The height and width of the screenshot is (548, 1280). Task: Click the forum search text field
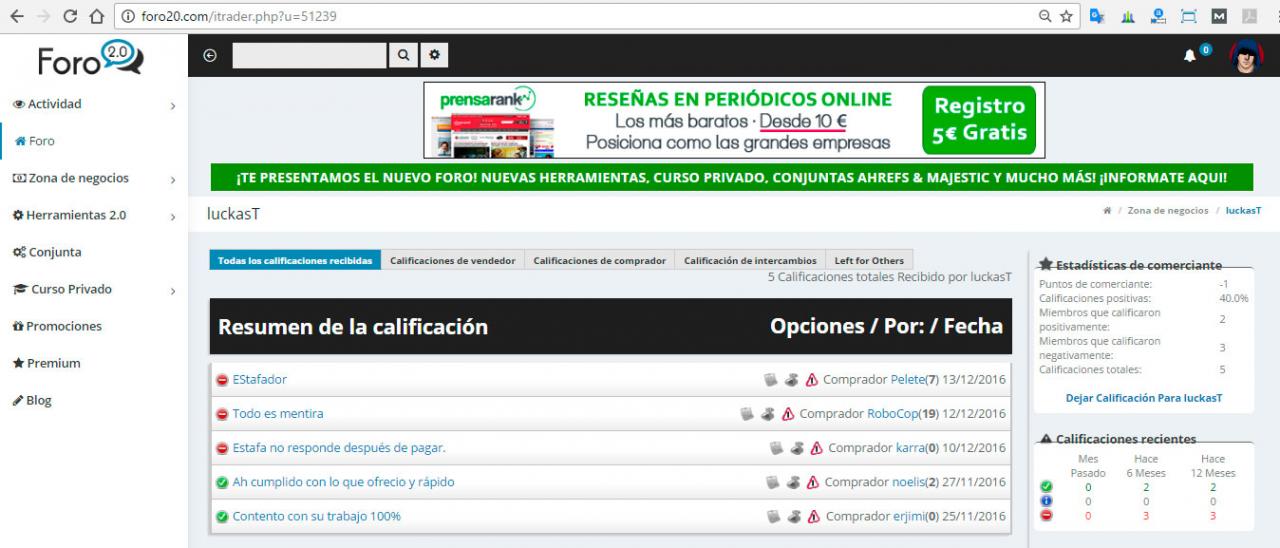click(x=309, y=56)
